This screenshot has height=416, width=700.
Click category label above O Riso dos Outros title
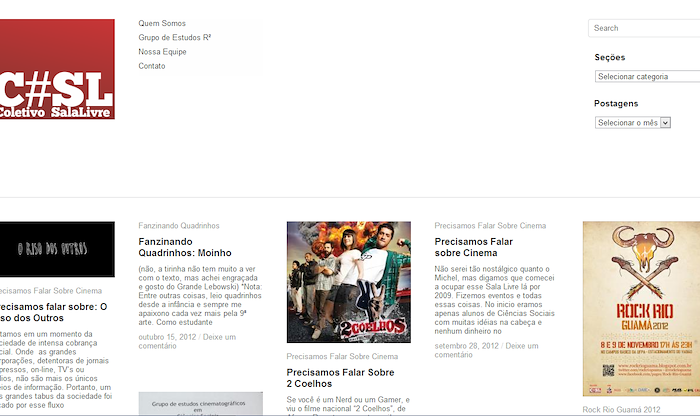[50, 291]
